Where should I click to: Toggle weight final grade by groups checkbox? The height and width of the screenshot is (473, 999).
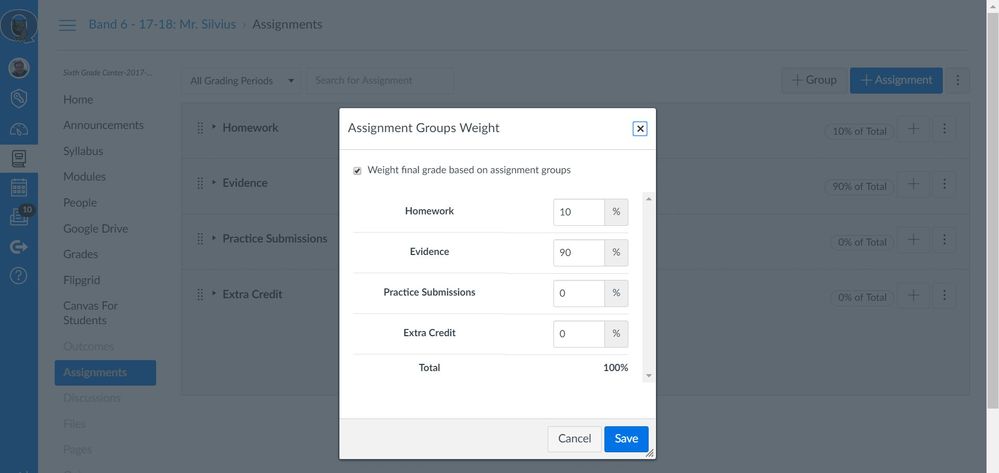tap(358, 171)
